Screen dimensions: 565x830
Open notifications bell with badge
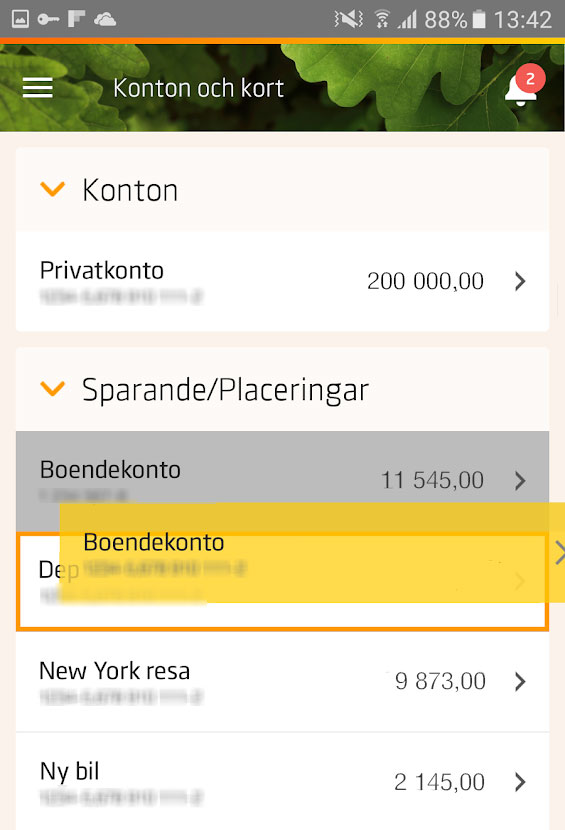524,85
